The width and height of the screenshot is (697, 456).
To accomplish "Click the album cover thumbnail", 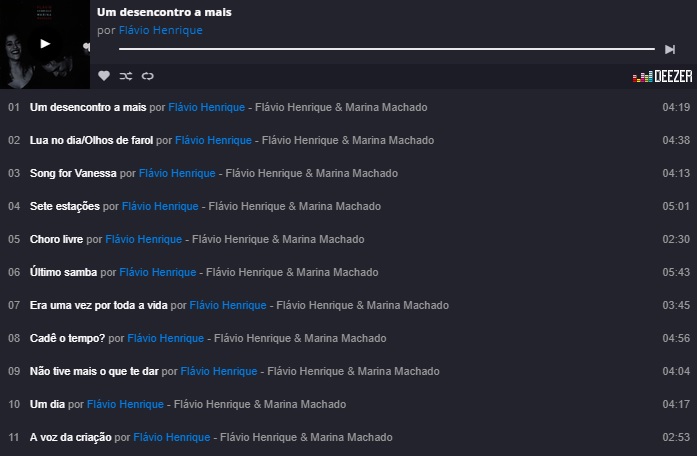I will [x=45, y=44].
